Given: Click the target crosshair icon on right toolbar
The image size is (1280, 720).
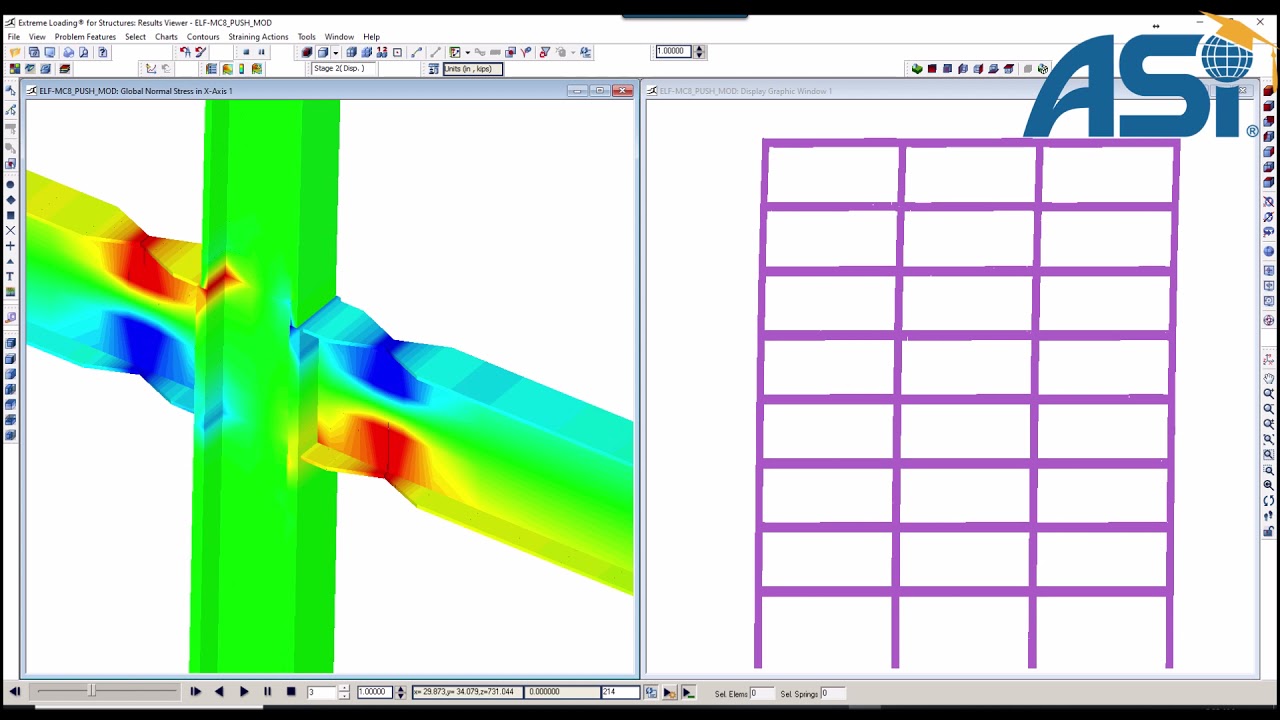Looking at the screenshot, I should [x=1269, y=320].
